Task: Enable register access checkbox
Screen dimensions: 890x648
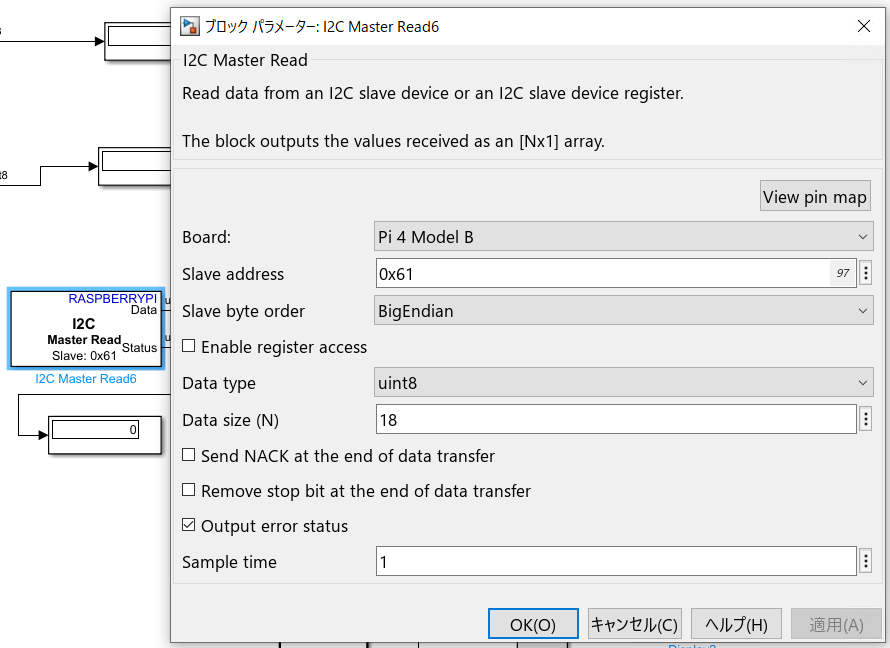Action: point(188,346)
